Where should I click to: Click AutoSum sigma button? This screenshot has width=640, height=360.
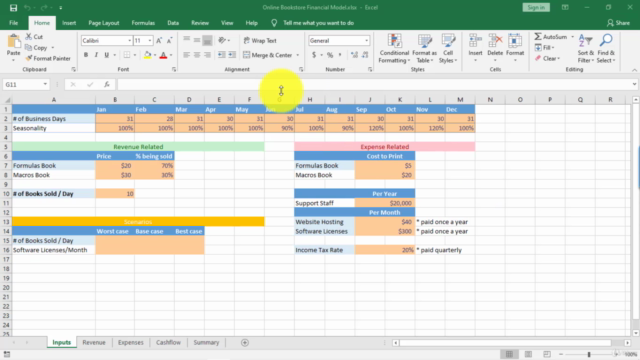click(551, 37)
